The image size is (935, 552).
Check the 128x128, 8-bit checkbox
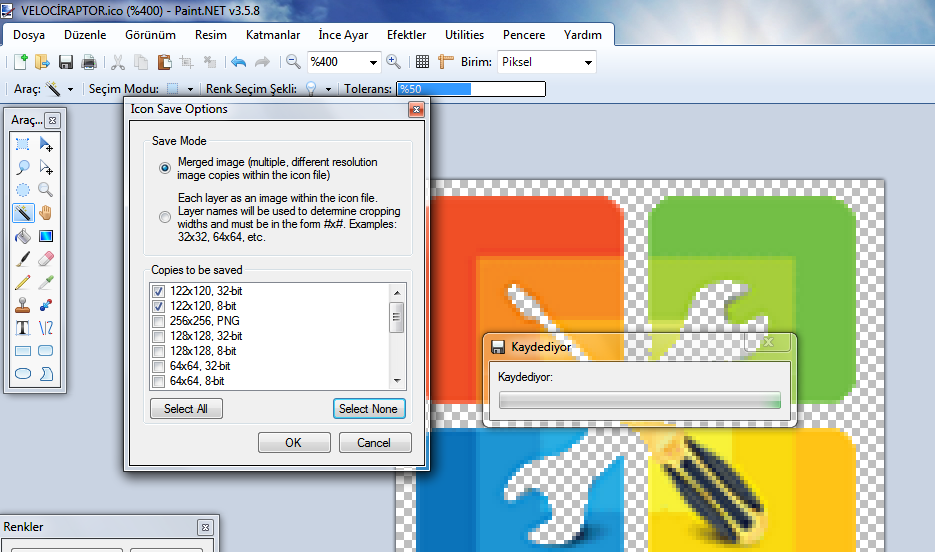click(159, 351)
